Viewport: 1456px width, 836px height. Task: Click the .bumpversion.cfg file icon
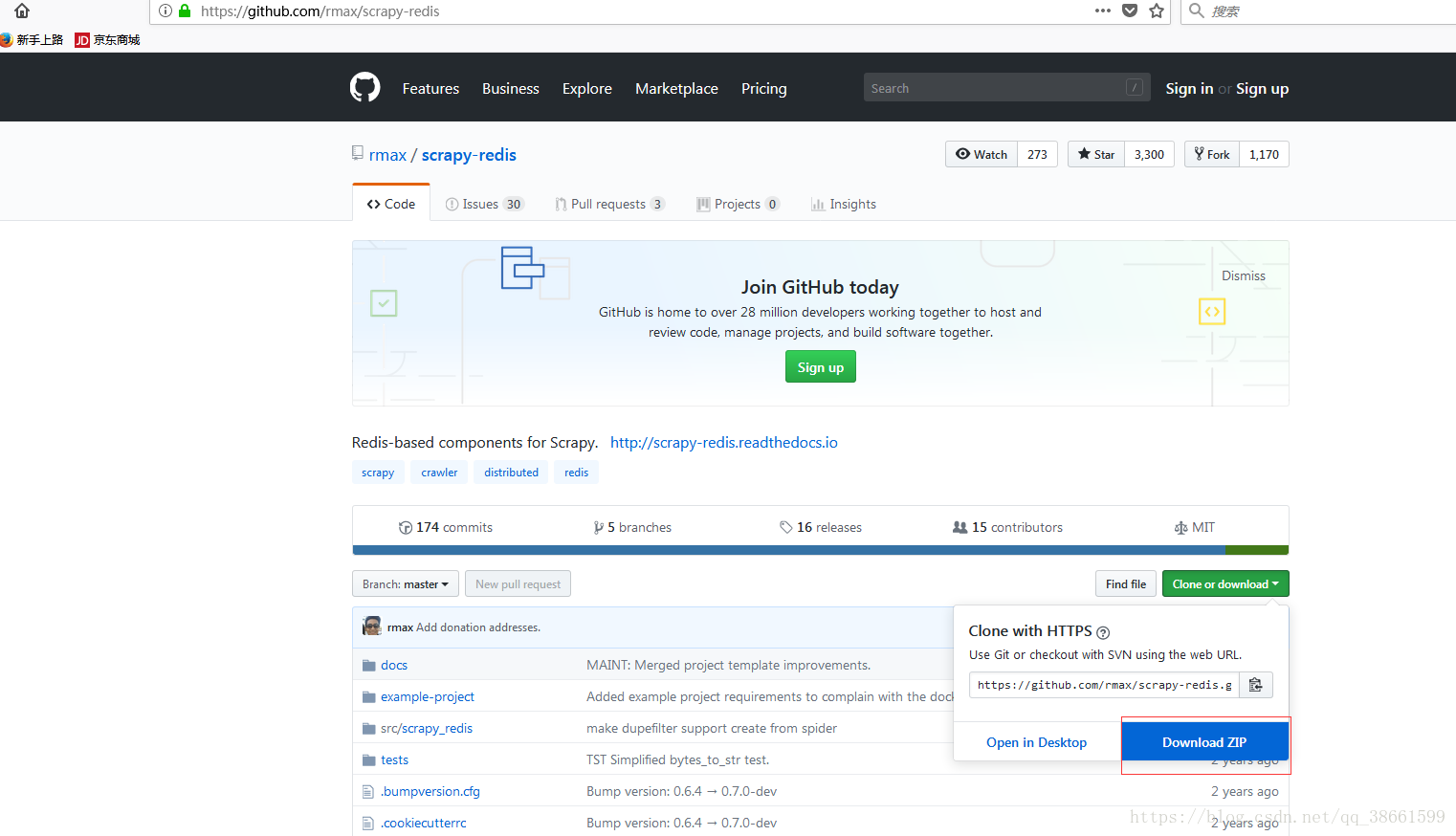coord(368,791)
